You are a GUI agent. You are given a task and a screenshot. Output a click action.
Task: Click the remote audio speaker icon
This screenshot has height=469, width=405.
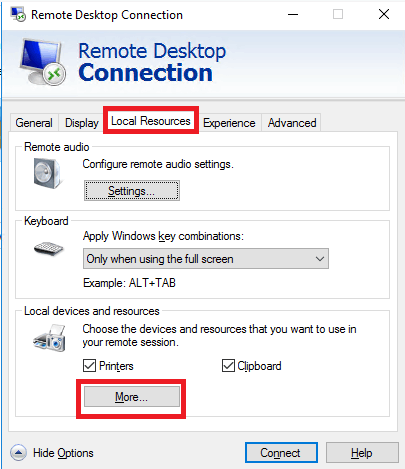tap(47, 173)
